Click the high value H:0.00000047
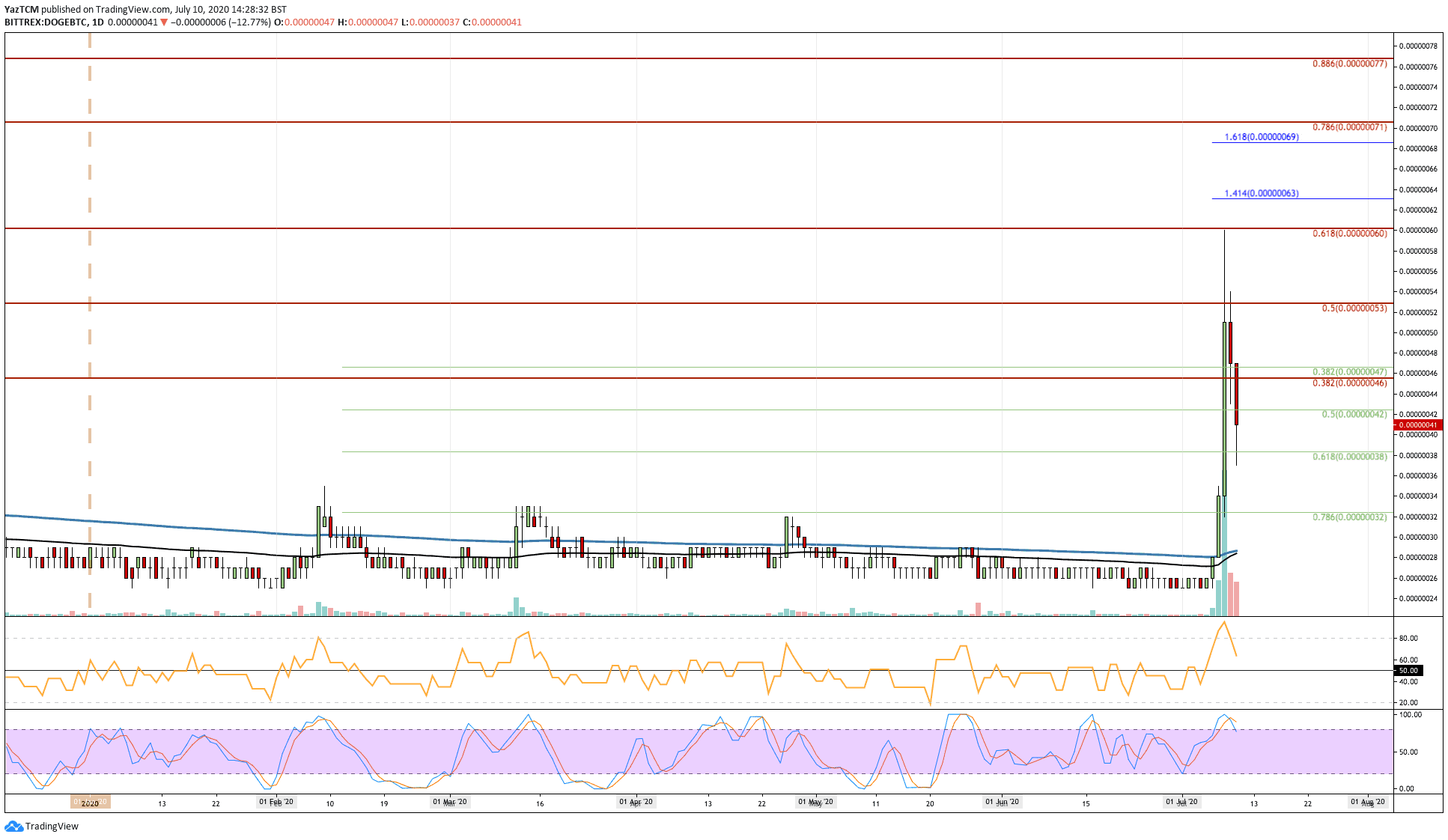 click(x=368, y=22)
